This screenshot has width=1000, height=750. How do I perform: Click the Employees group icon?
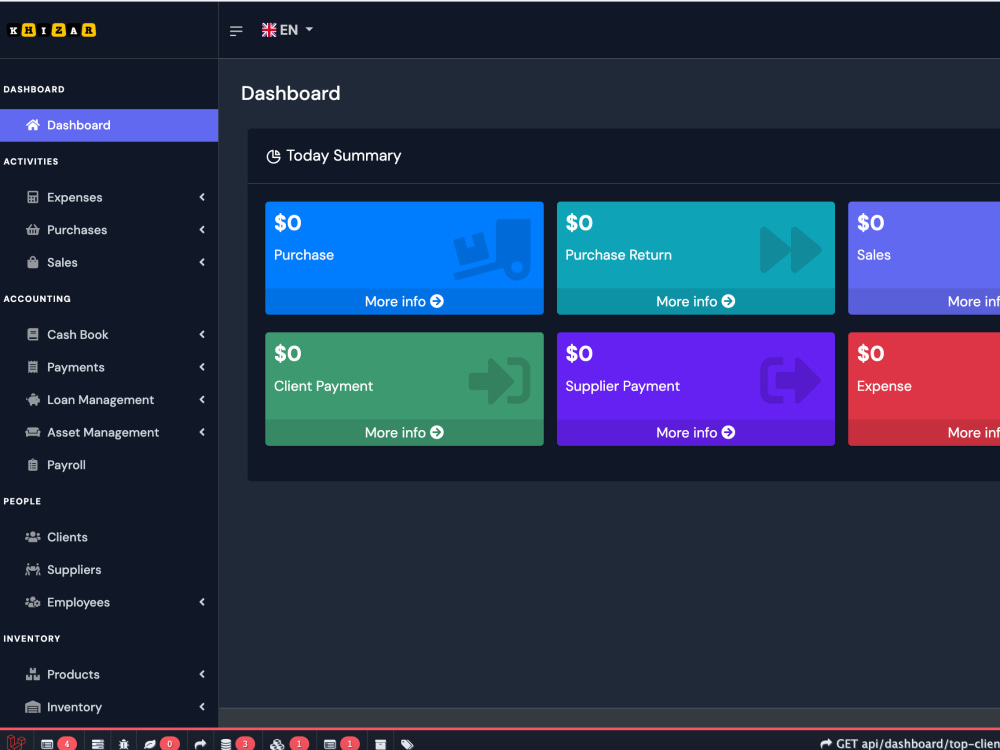(x=33, y=602)
